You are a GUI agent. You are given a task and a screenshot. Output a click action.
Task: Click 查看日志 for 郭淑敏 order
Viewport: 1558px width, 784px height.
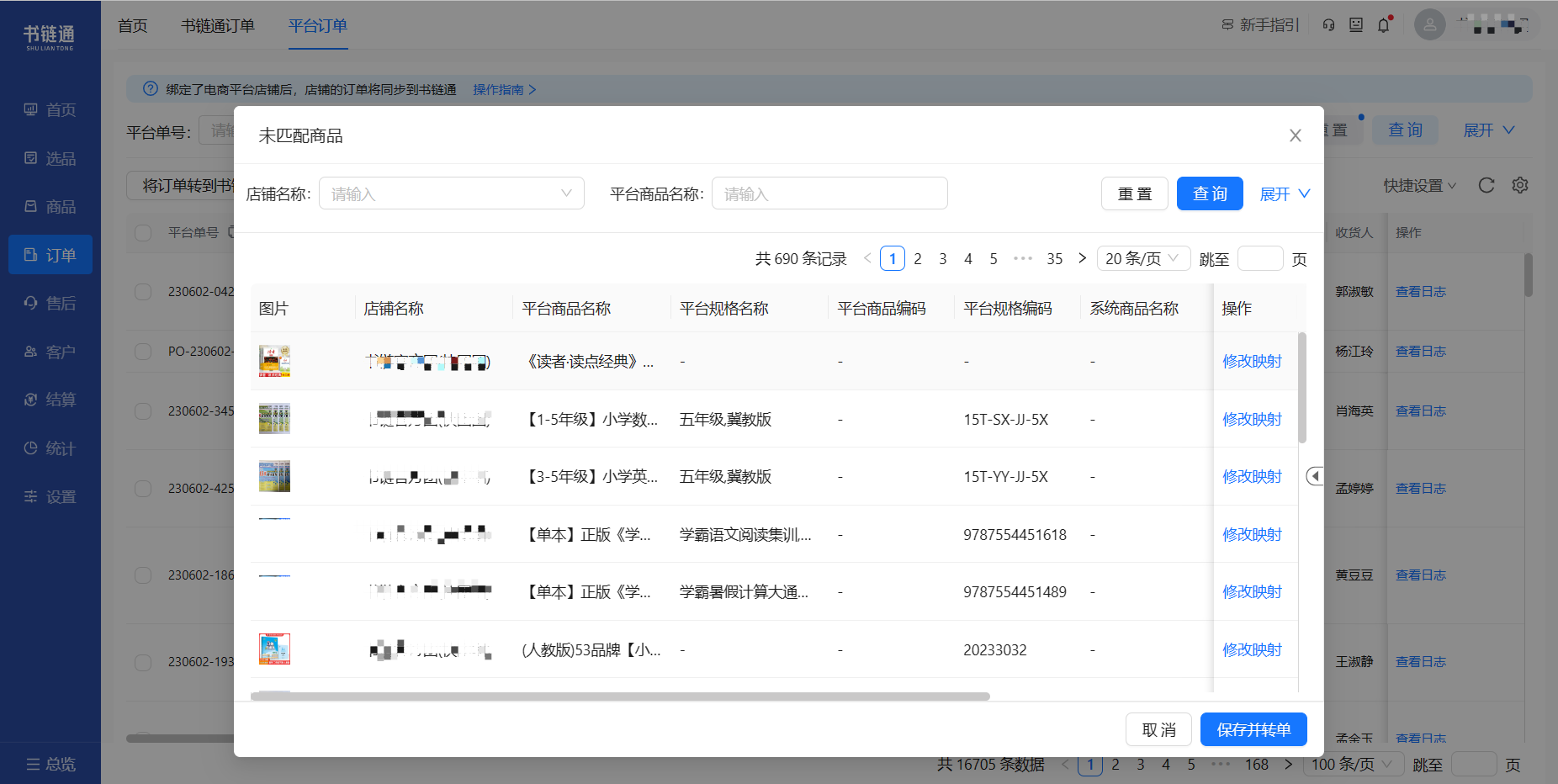[x=1420, y=292]
